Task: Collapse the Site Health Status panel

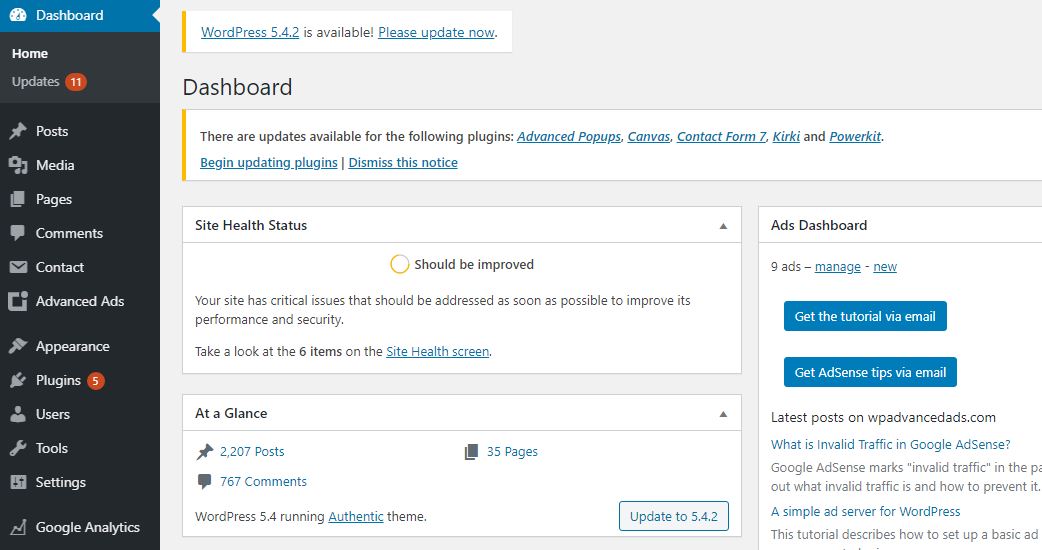Action: click(x=723, y=226)
